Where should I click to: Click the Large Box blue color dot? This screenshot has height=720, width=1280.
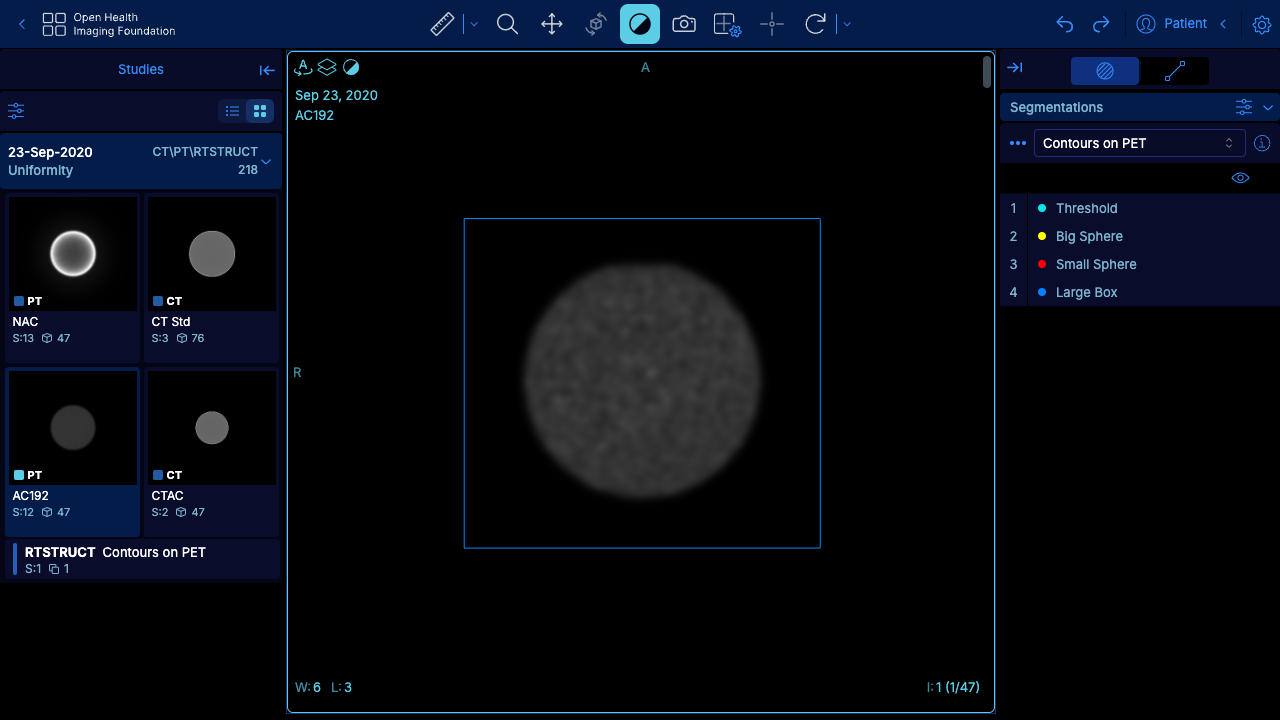(1042, 292)
